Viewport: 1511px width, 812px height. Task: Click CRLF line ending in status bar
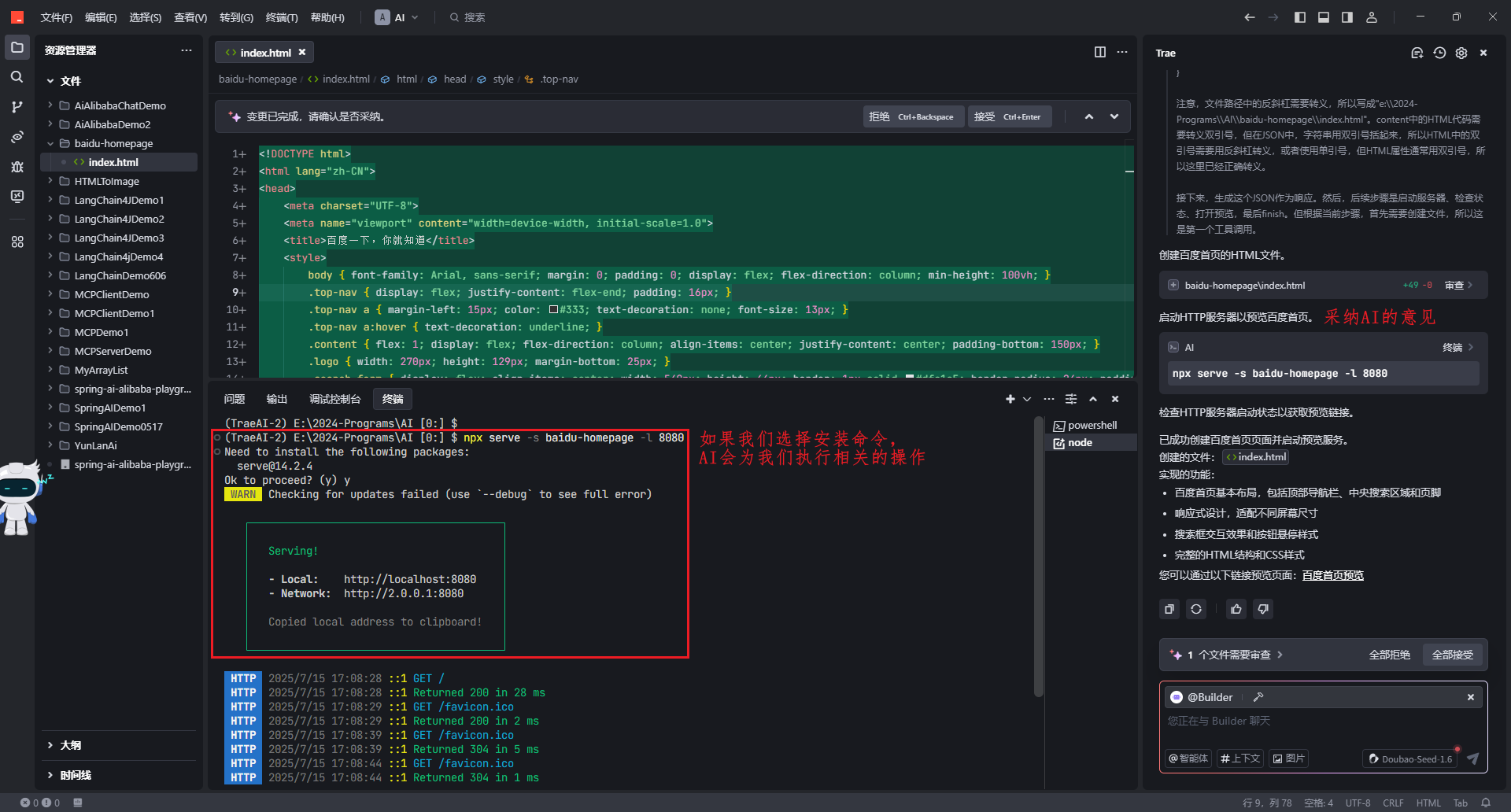point(1393,803)
